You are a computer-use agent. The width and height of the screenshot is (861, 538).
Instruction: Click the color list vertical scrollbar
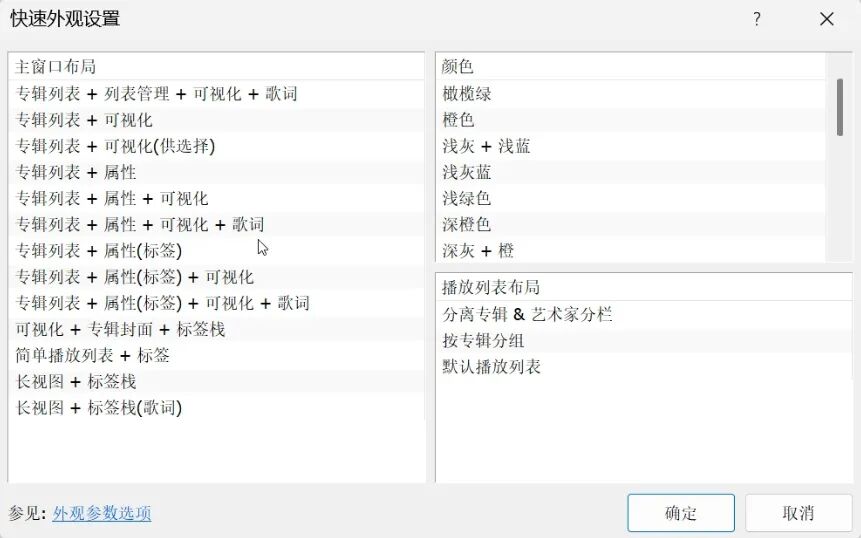(x=839, y=106)
